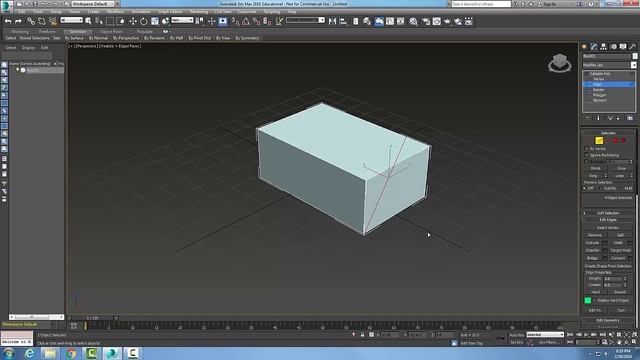Open the Modify command panel tab
This screenshot has width=640, height=360.
point(594,47)
